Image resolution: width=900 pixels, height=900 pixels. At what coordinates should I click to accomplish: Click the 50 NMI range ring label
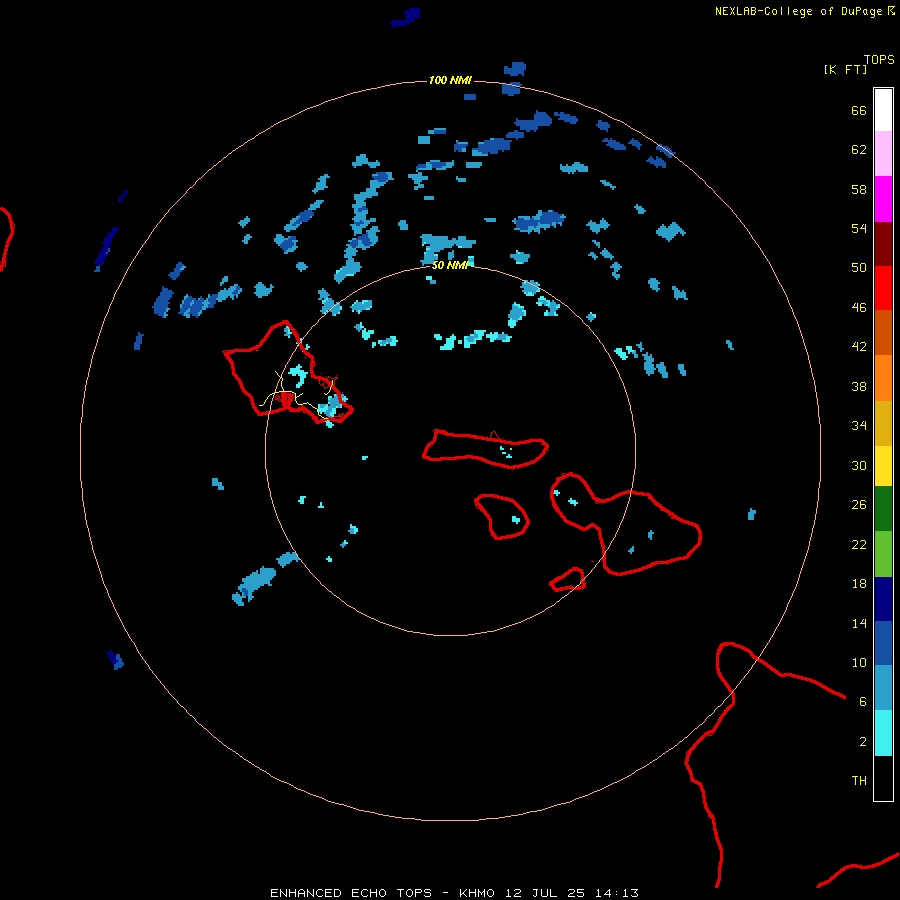tap(450, 265)
